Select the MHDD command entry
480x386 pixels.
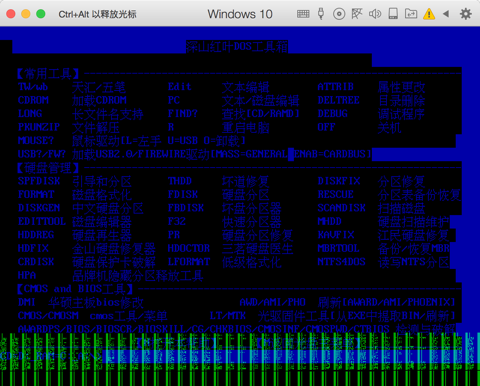(x=330, y=222)
